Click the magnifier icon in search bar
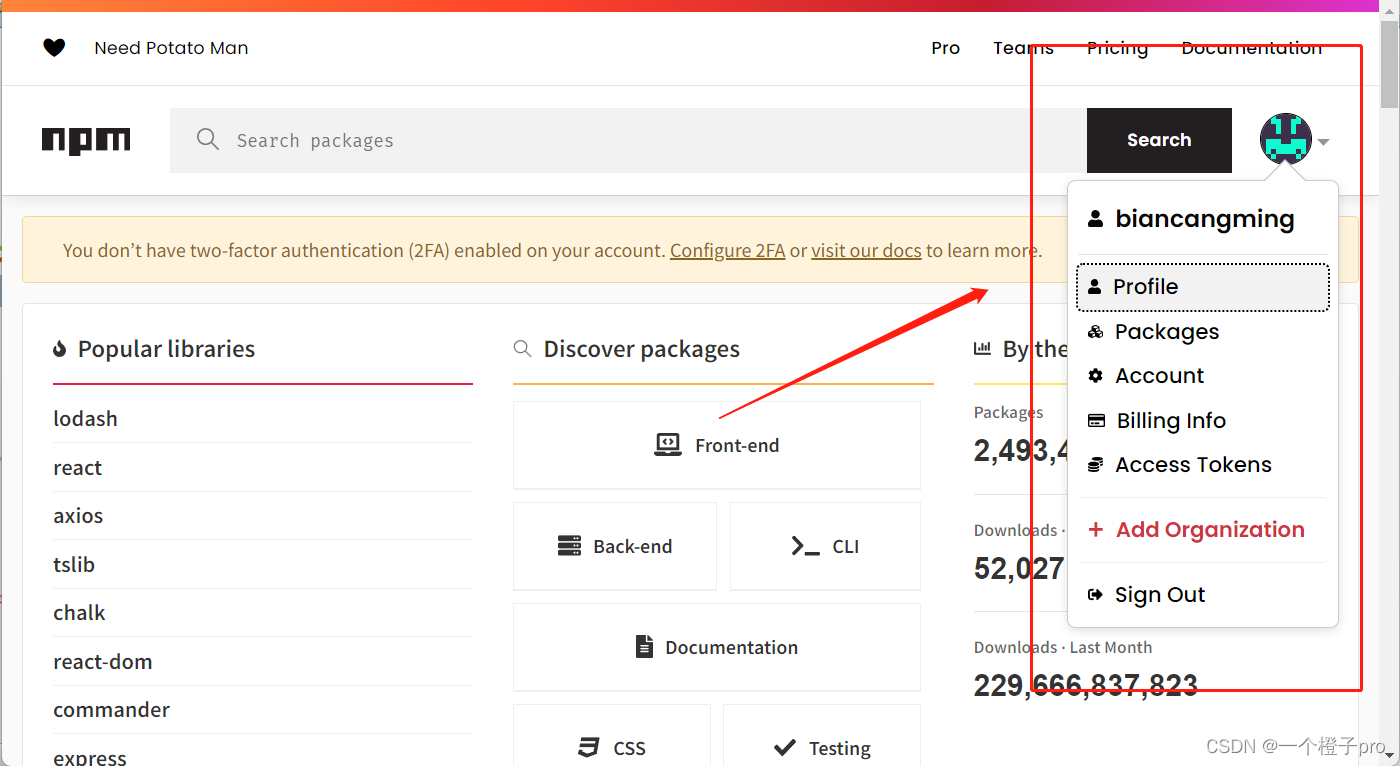The height and width of the screenshot is (766, 1400). pos(208,139)
